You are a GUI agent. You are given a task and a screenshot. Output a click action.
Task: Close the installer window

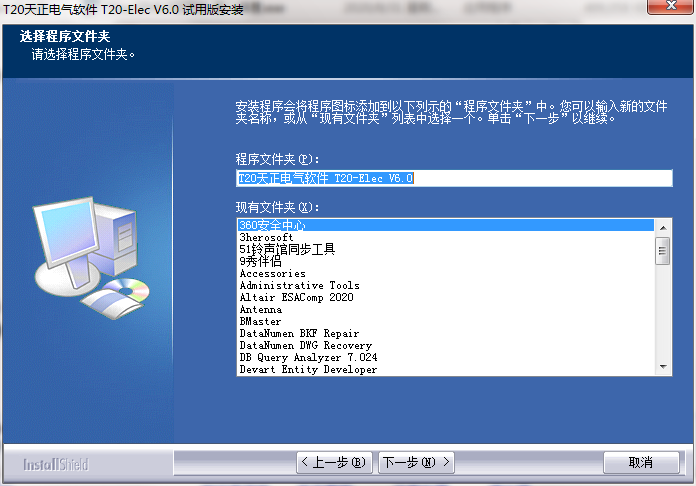(670, 6)
